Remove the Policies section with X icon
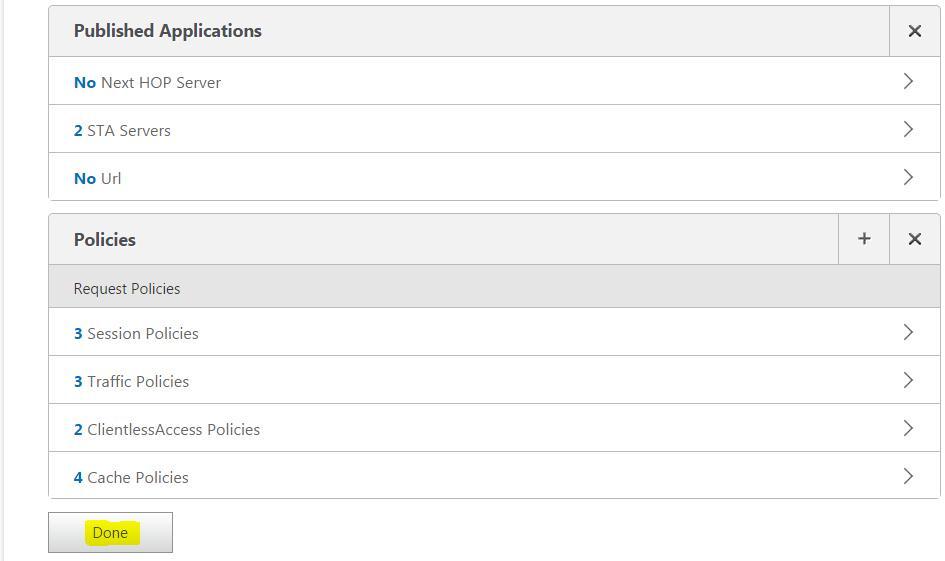The width and height of the screenshot is (945, 561). coord(914,239)
